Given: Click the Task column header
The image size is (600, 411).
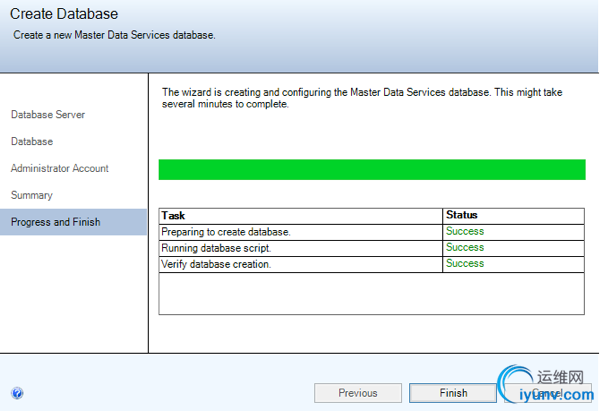Looking at the screenshot, I should click(x=300, y=216).
